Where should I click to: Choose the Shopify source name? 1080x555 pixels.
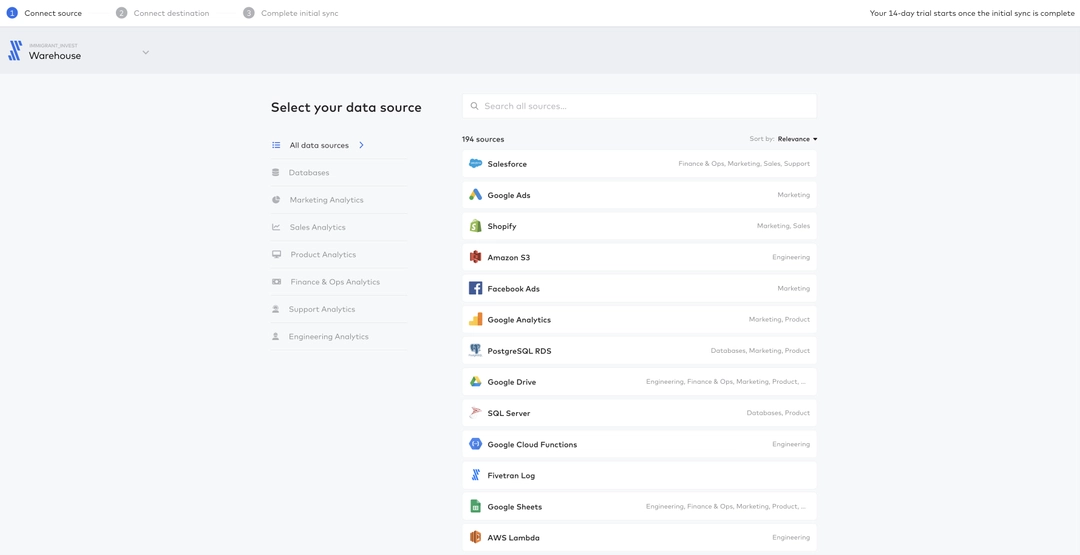pyautogui.click(x=501, y=226)
